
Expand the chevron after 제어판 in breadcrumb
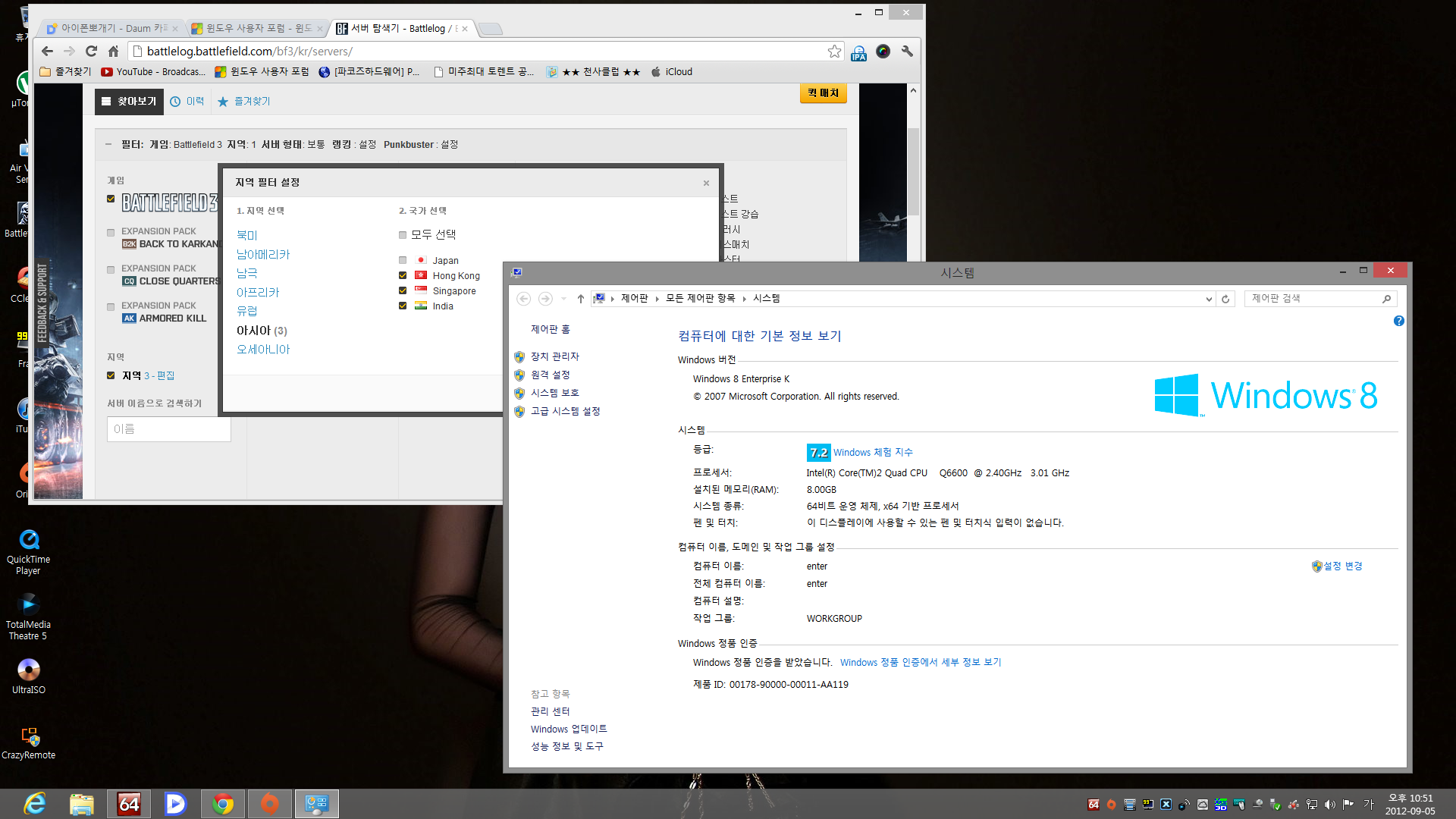pos(657,299)
